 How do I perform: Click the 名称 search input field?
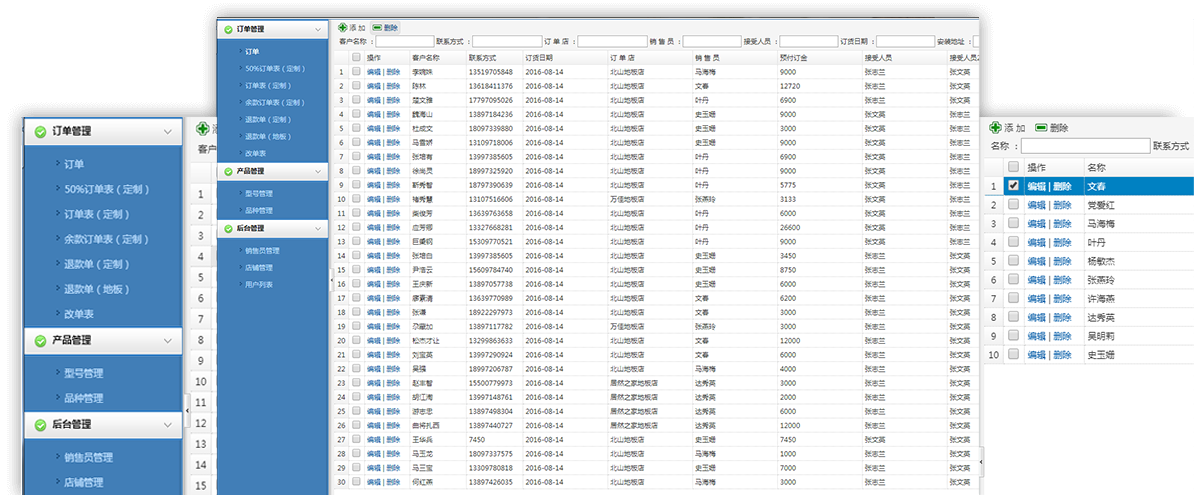tap(1085, 146)
